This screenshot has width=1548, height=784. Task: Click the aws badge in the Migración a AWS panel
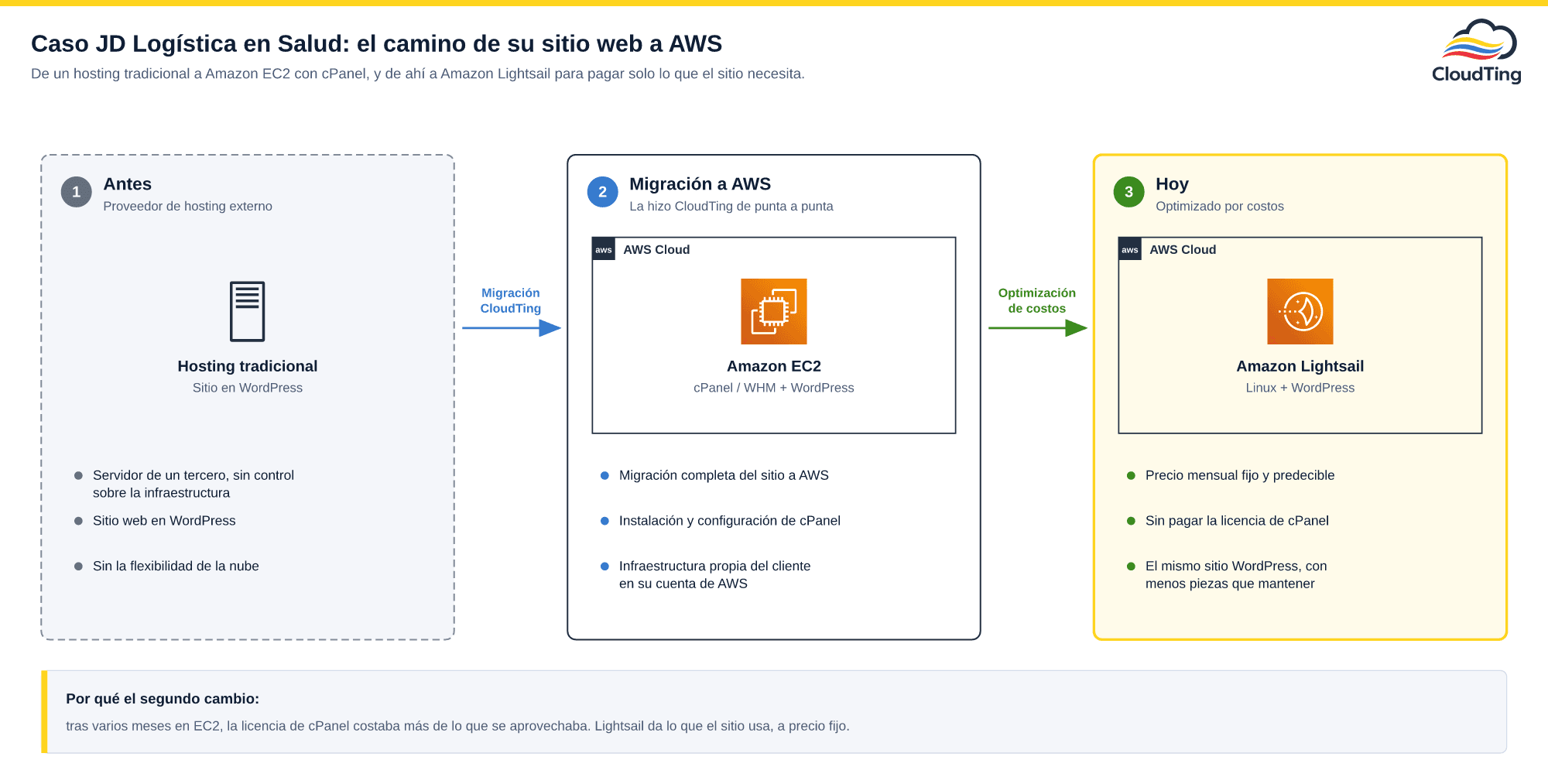pyautogui.click(x=604, y=249)
